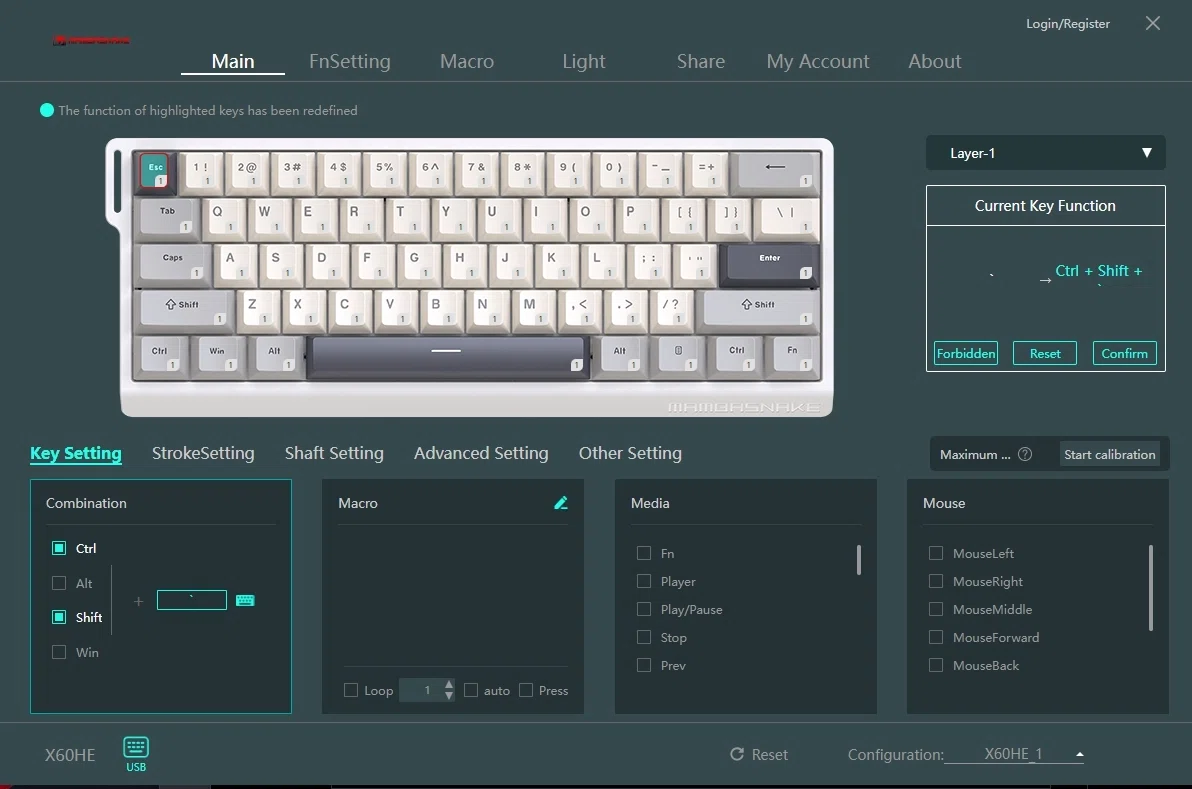1192x789 pixels.
Task: Select the Enter key on the keyboard
Action: click(x=769, y=263)
